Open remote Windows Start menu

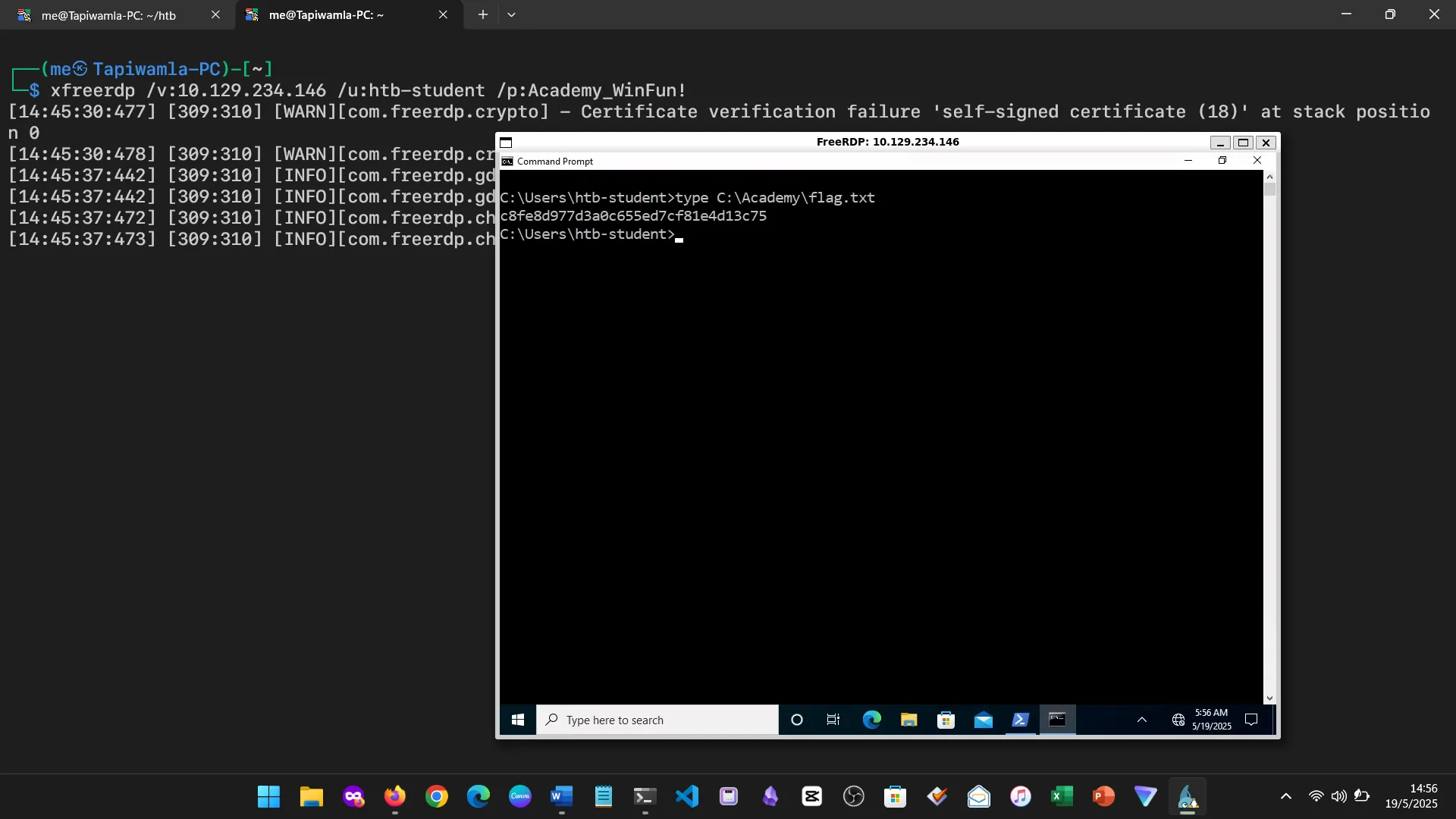click(x=518, y=720)
